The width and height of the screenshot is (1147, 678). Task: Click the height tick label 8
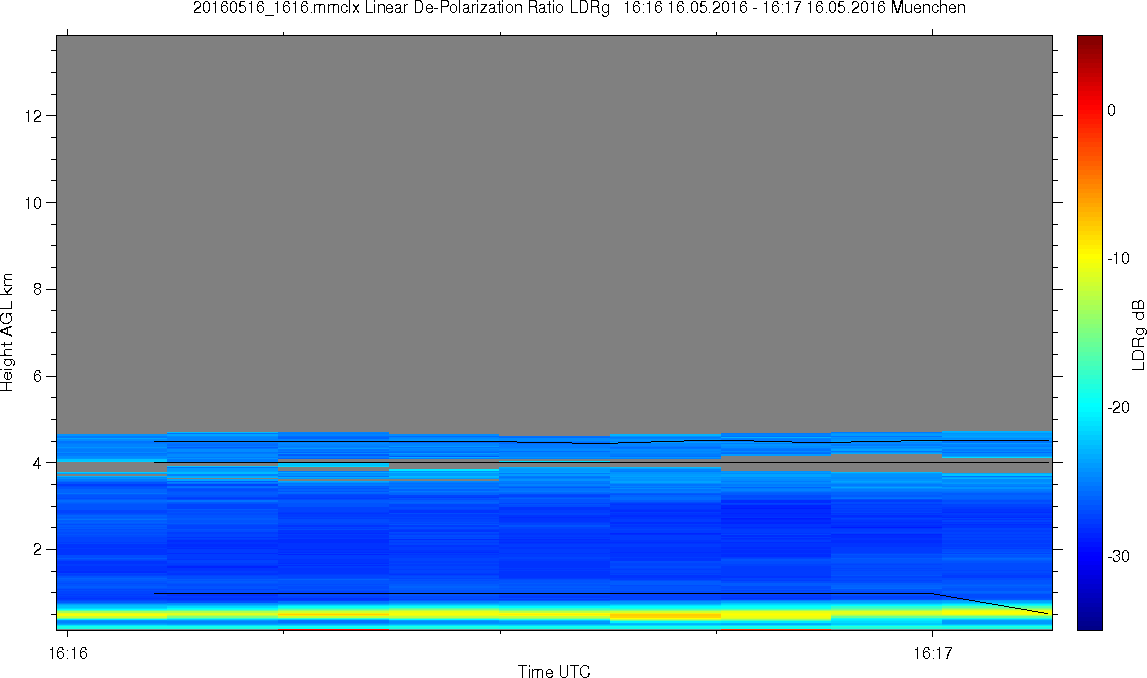[x=38, y=290]
